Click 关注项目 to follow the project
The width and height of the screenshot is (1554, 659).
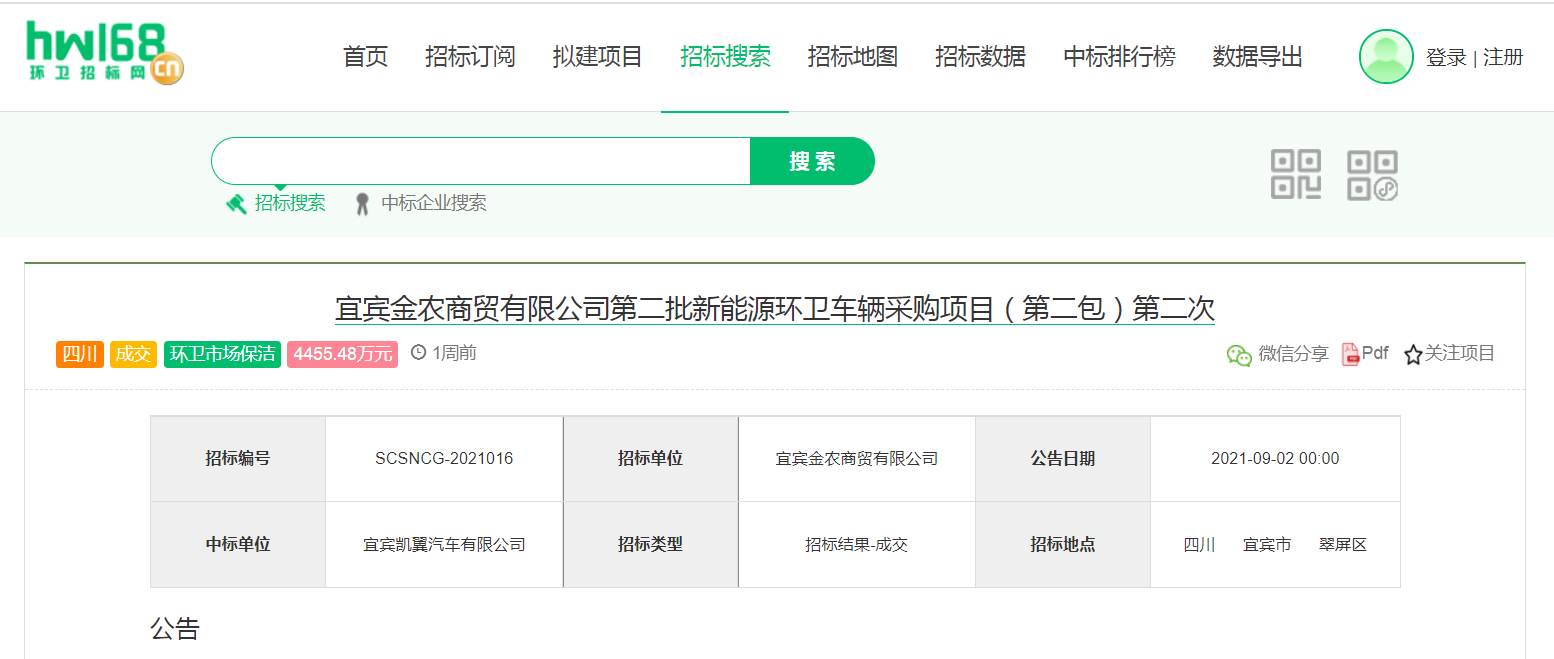1460,353
